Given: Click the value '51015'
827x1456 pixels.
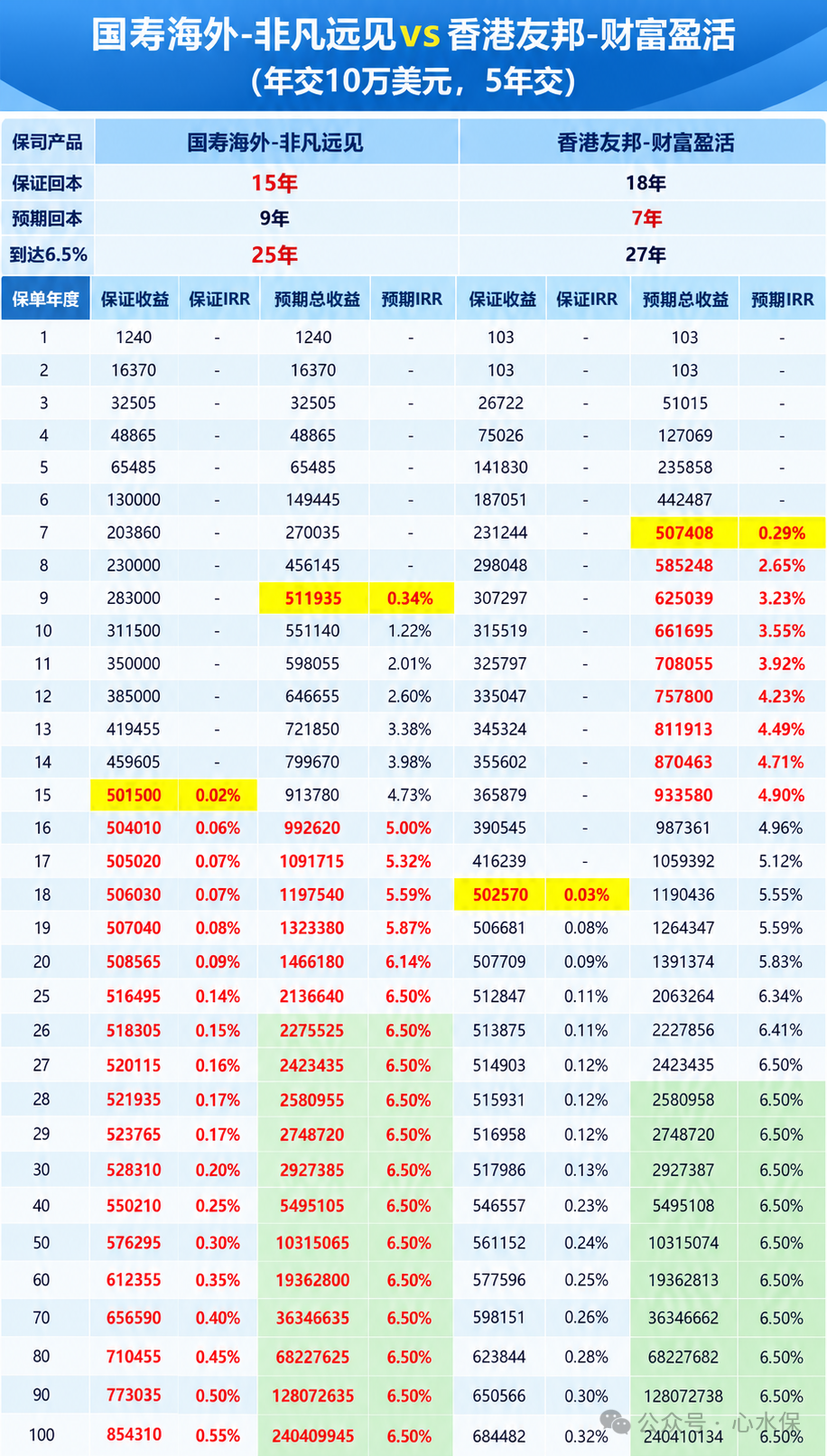Looking at the screenshot, I should [684, 403].
